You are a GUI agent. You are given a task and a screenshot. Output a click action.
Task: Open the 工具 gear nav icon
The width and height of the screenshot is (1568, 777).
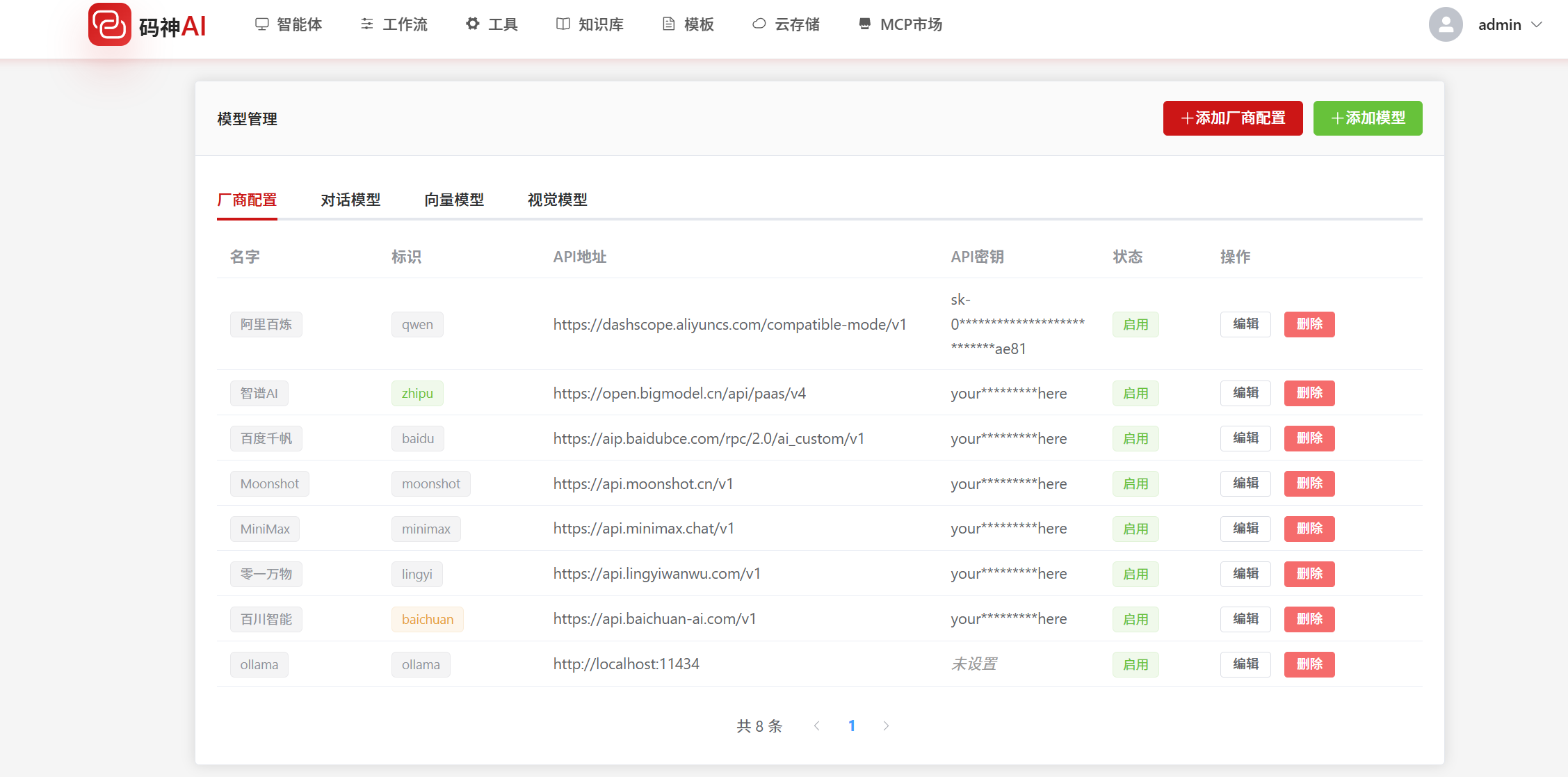point(473,24)
